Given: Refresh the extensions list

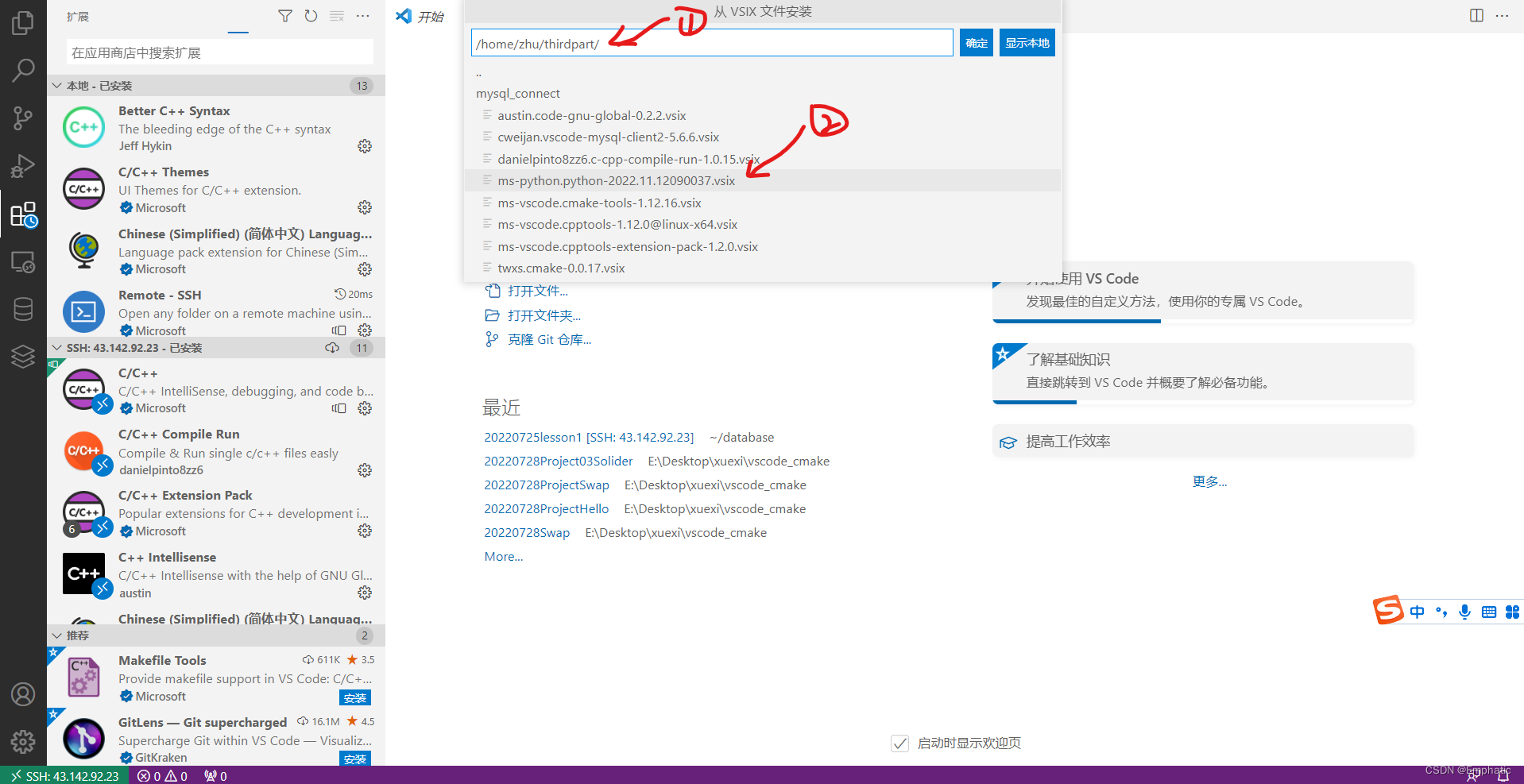Looking at the screenshot, I should (x=311, y=16).
